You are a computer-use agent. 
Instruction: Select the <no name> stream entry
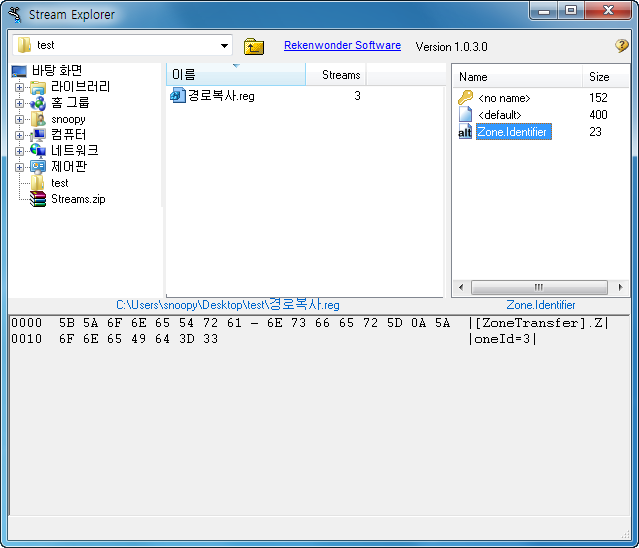[x=504, y=98]
